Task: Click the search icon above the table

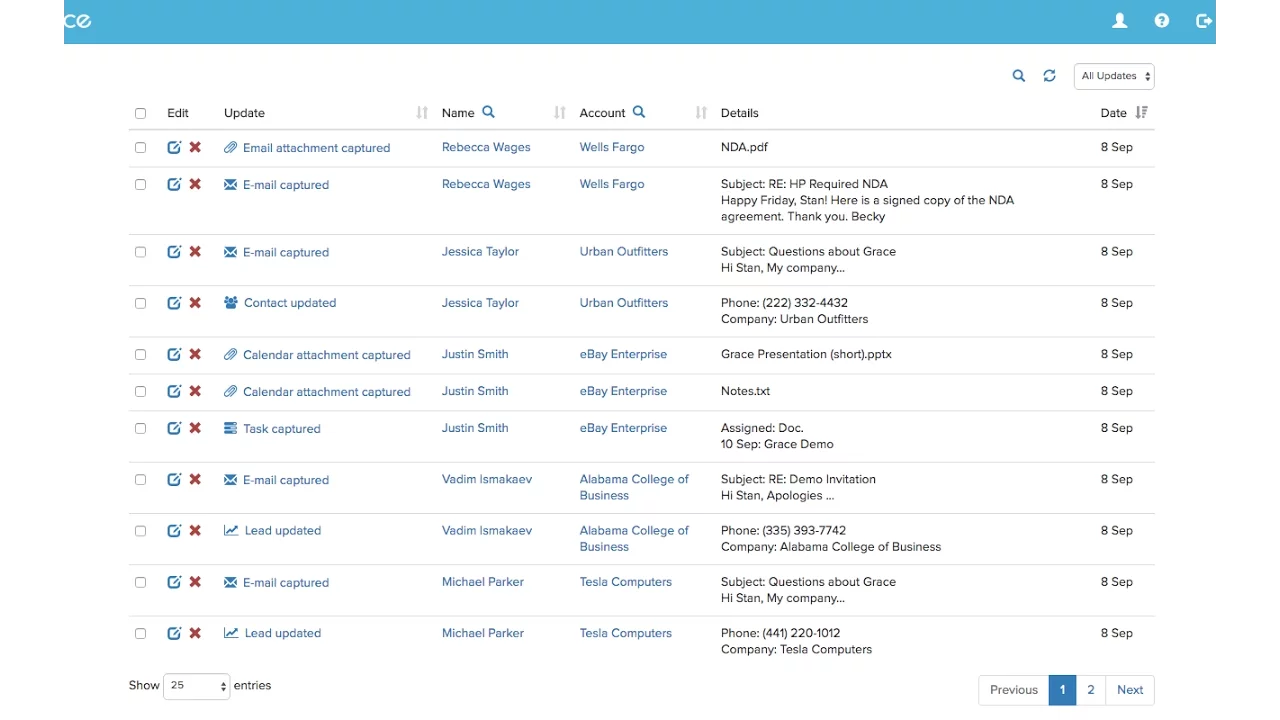Action: pos(1018,76)
